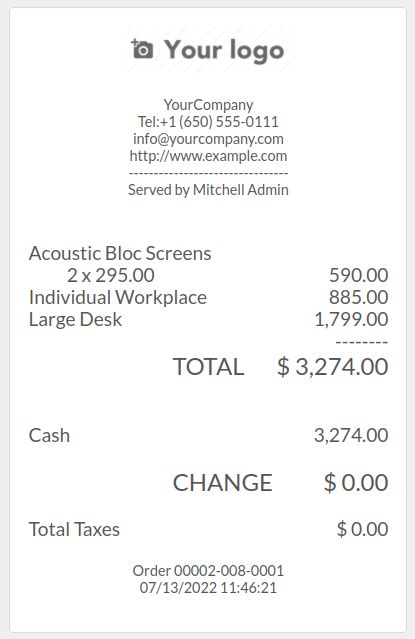415x639 pixels.
Task: Click the camera icon in the logo
Action: click(142, 49)
